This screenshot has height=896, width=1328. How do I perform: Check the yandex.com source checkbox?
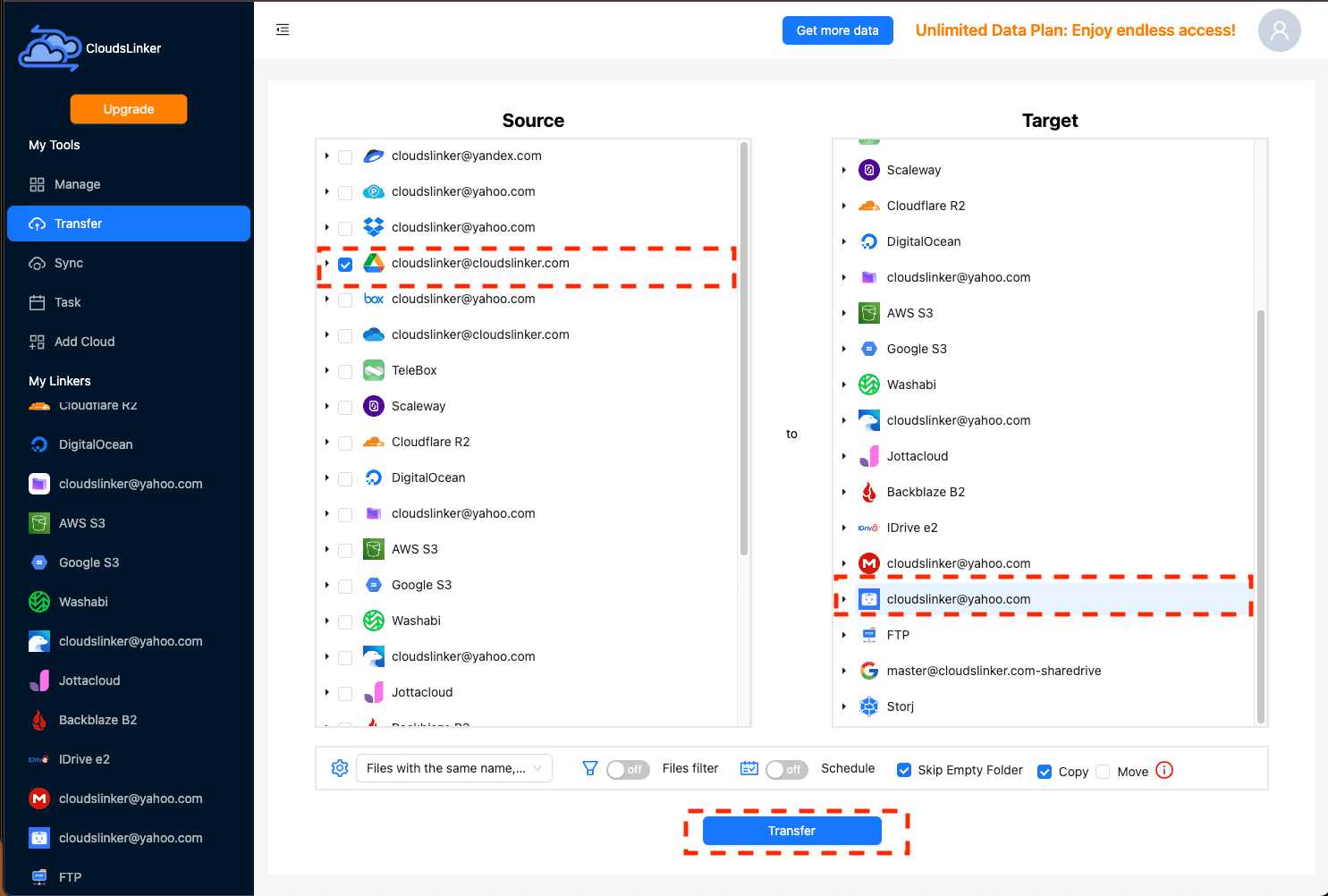pos(345,156)
